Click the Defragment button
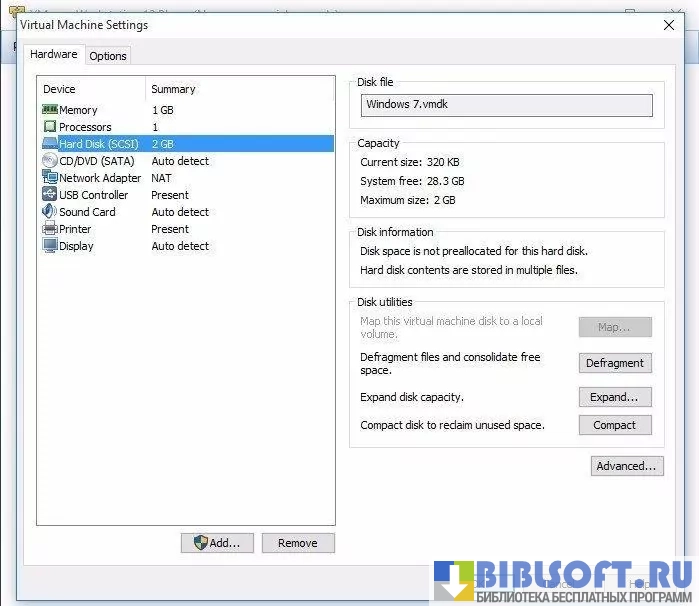The image size is (699, 606). click(x=615, y=363)
